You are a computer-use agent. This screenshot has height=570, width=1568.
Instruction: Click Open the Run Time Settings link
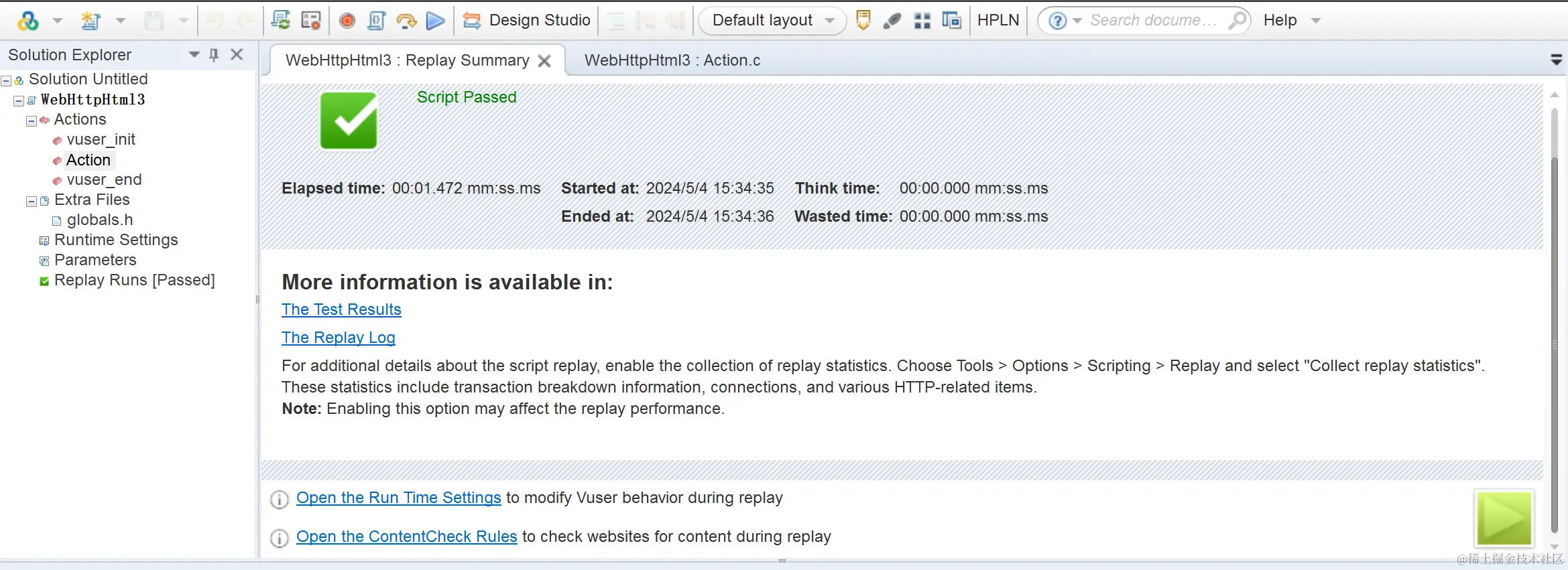click(x=399, y=498)
